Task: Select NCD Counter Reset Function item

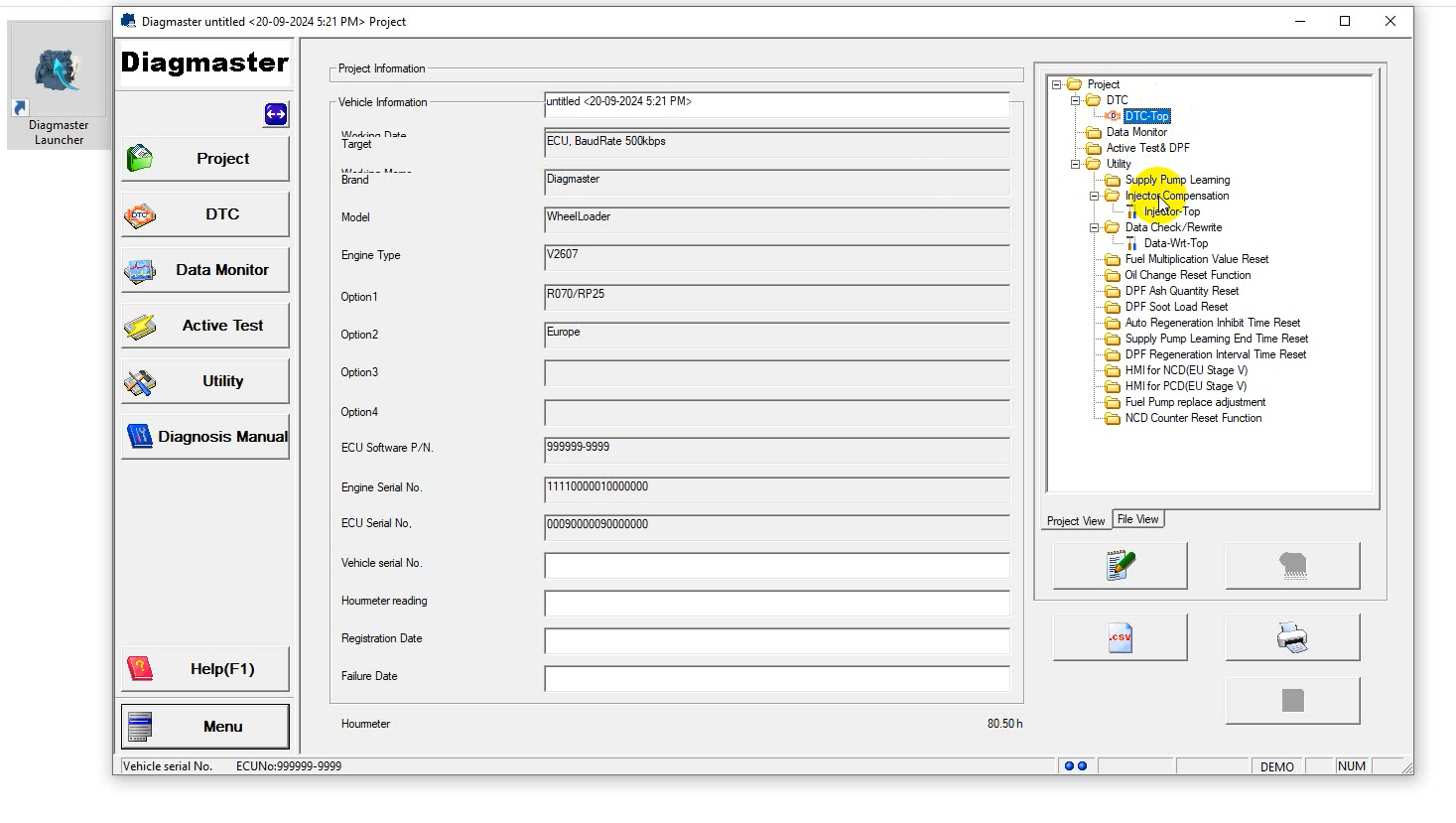Action: pos(1193,418)
